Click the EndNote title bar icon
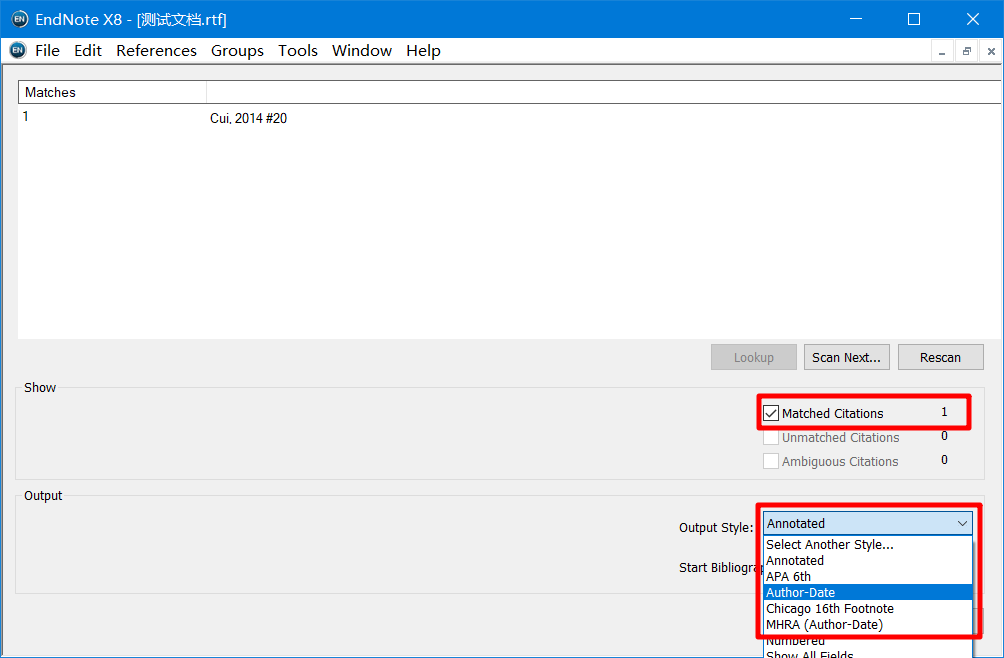The height and width of the screenshot is (658, 1004). [x=20, y=19]
